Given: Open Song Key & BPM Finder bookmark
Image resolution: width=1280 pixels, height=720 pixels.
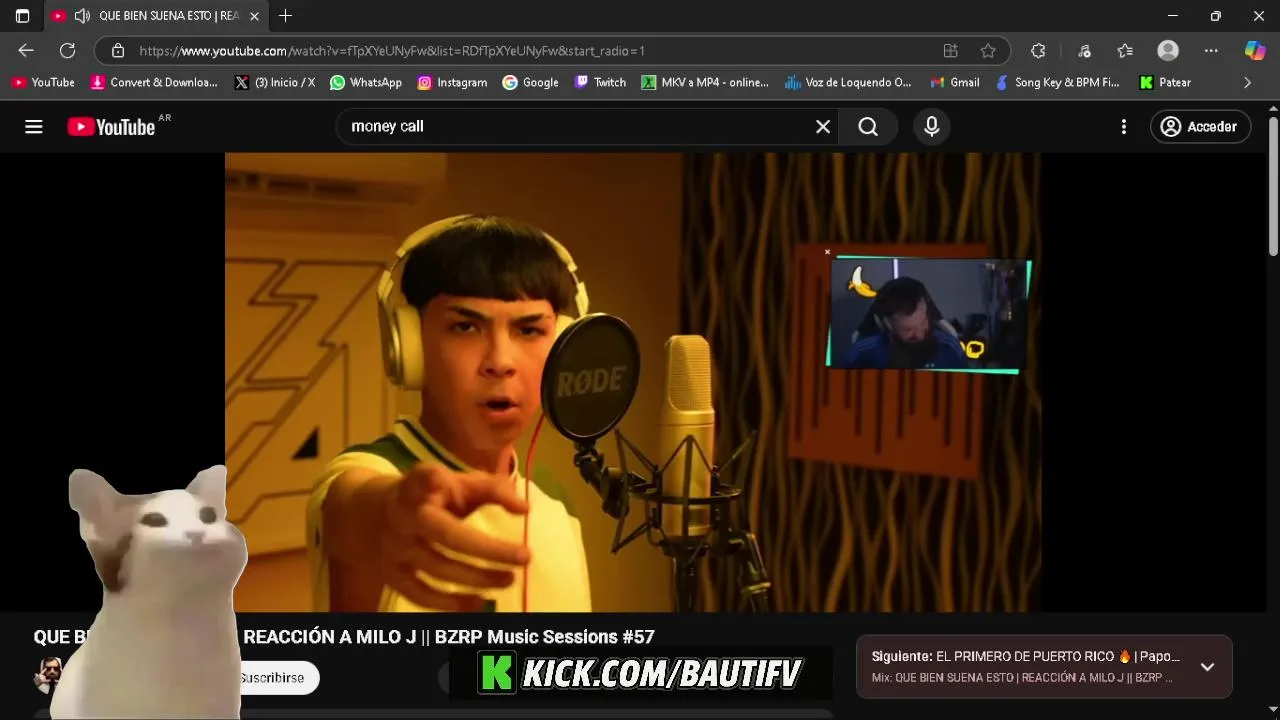Looking at the screenshot, I should click(x=1058, y=83).
